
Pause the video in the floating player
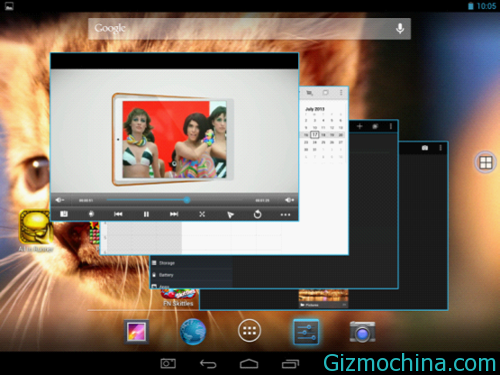(x=146, y=214)
